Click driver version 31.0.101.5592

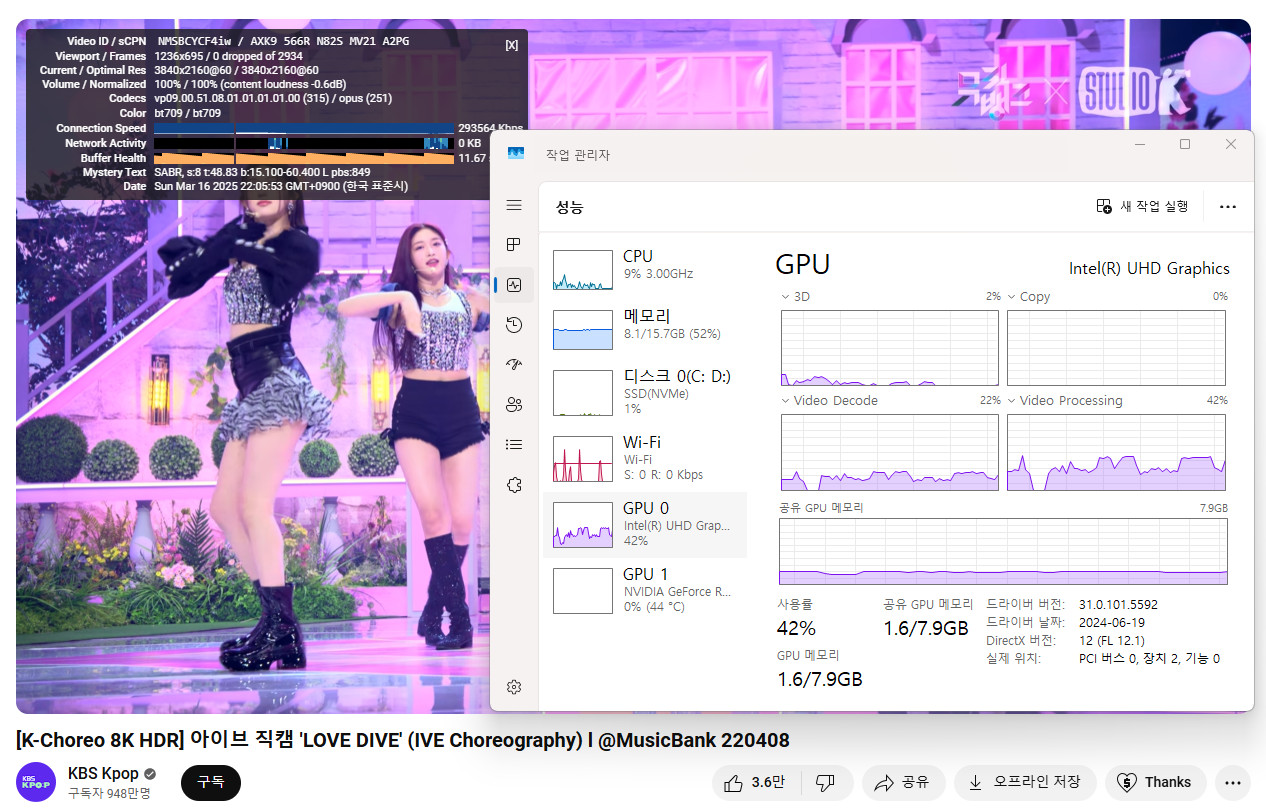1118,605
